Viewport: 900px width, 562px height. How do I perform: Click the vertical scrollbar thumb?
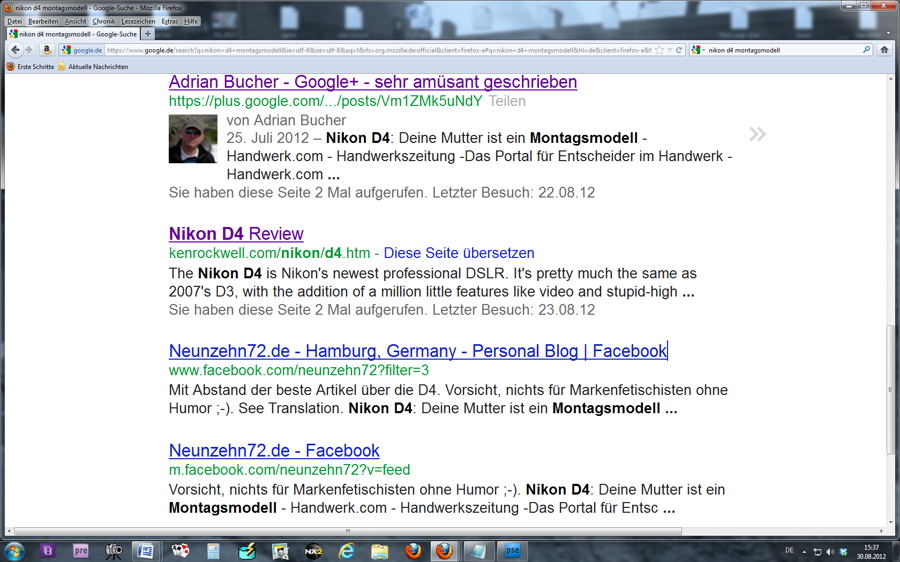click(890, 389)
